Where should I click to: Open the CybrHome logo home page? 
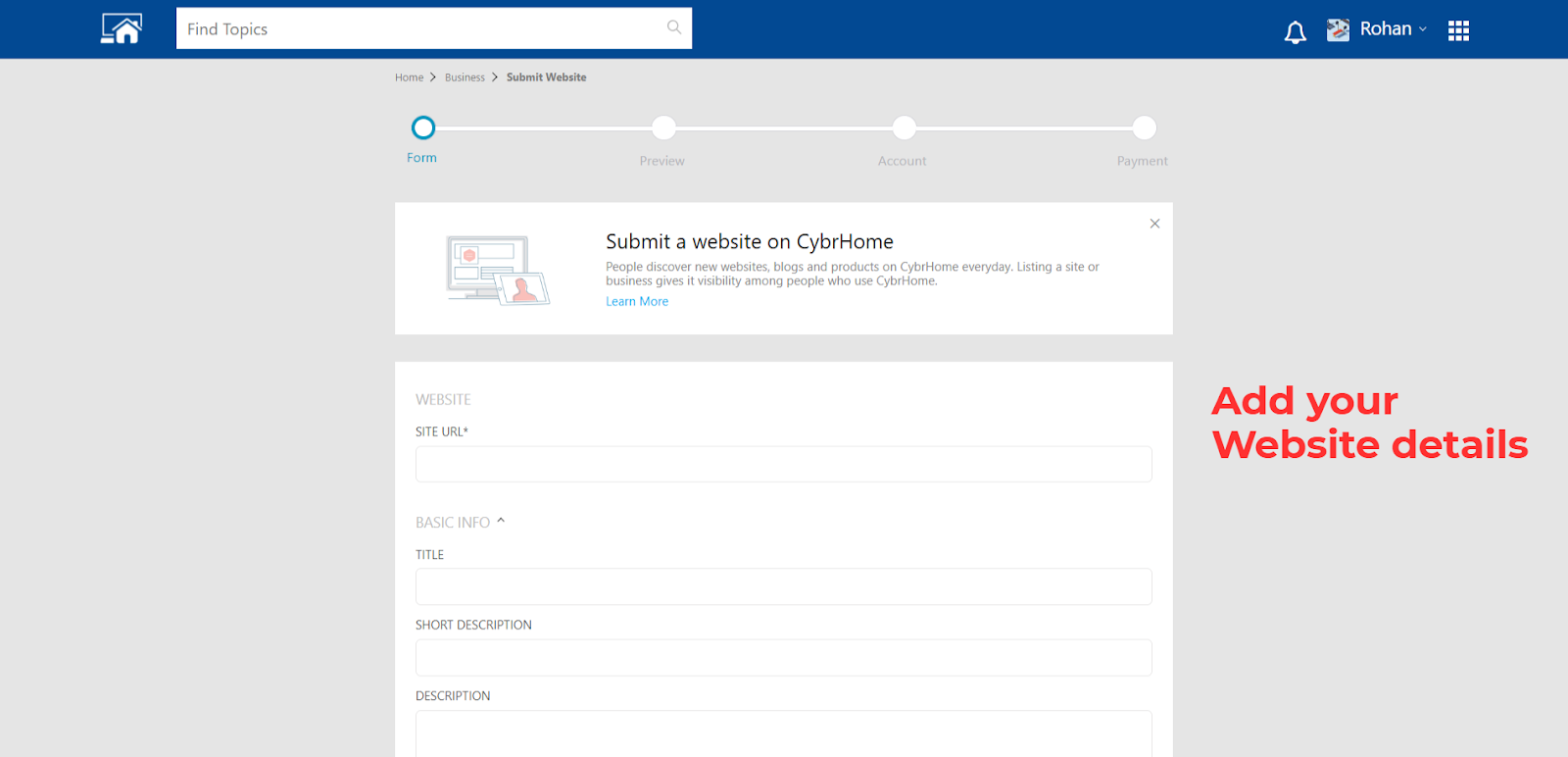(122, 29)
